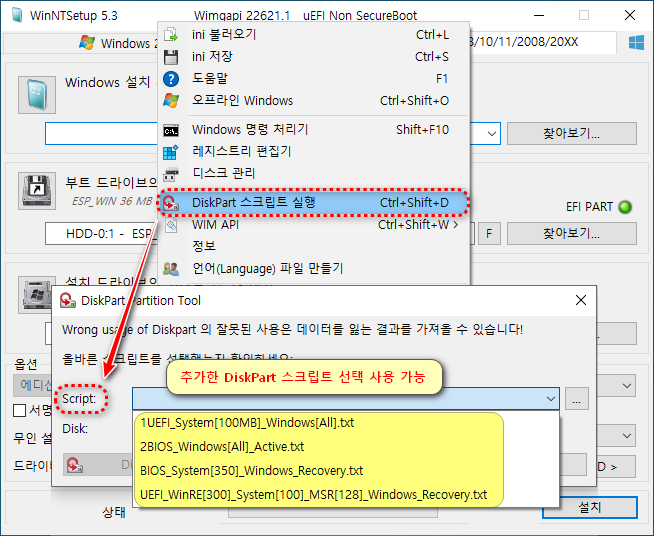
Task: Expand the 'WIM API' submenu
Action: coord(314,225)
